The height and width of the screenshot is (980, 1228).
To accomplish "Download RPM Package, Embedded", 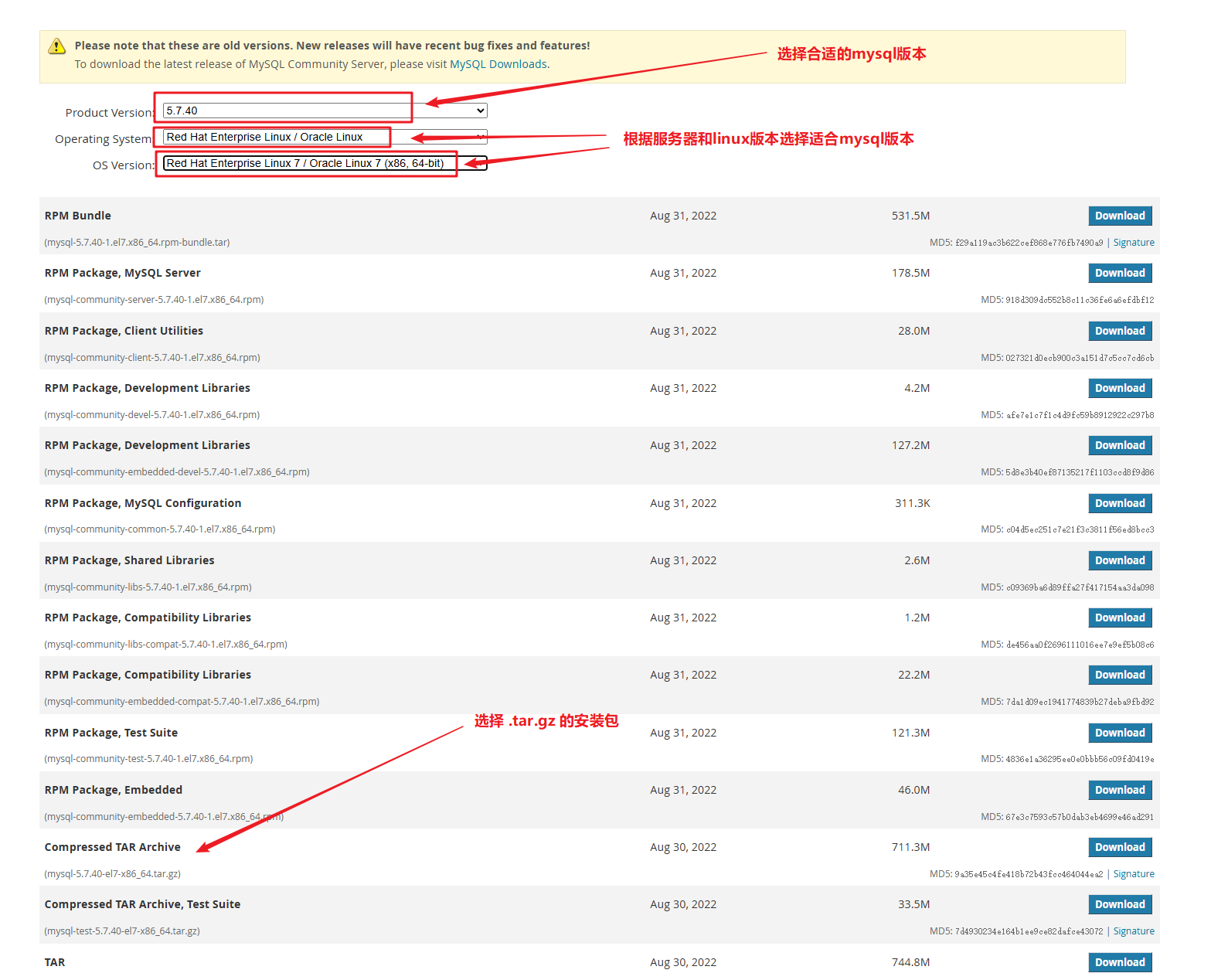I will (1120, 790).
